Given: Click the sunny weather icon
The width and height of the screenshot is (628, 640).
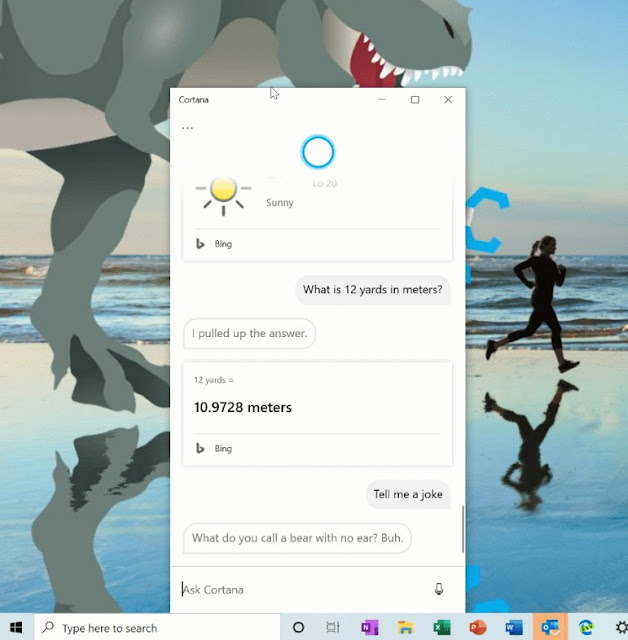Looking at the screenshot, I should pos(223,196).
